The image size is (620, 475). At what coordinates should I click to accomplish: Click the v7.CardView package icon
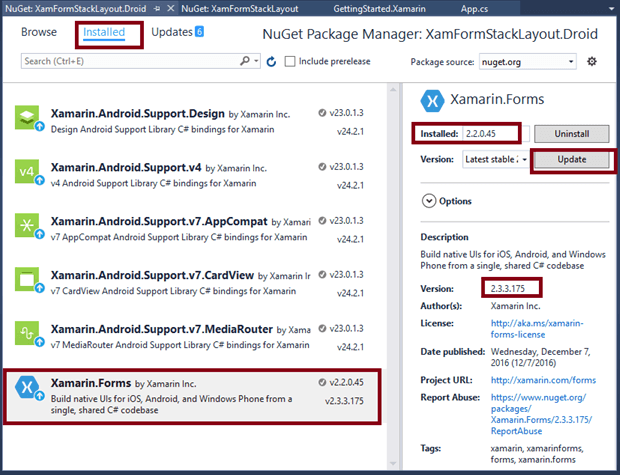[x=27, y=279]
